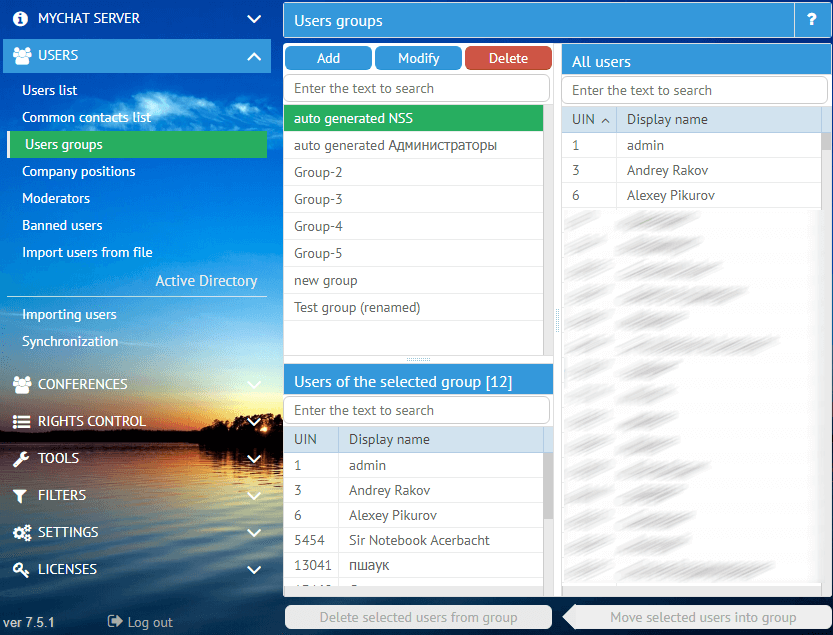833x635 pixels.
Task: Click the Log out icon
Action: click(x=113, y=621)
